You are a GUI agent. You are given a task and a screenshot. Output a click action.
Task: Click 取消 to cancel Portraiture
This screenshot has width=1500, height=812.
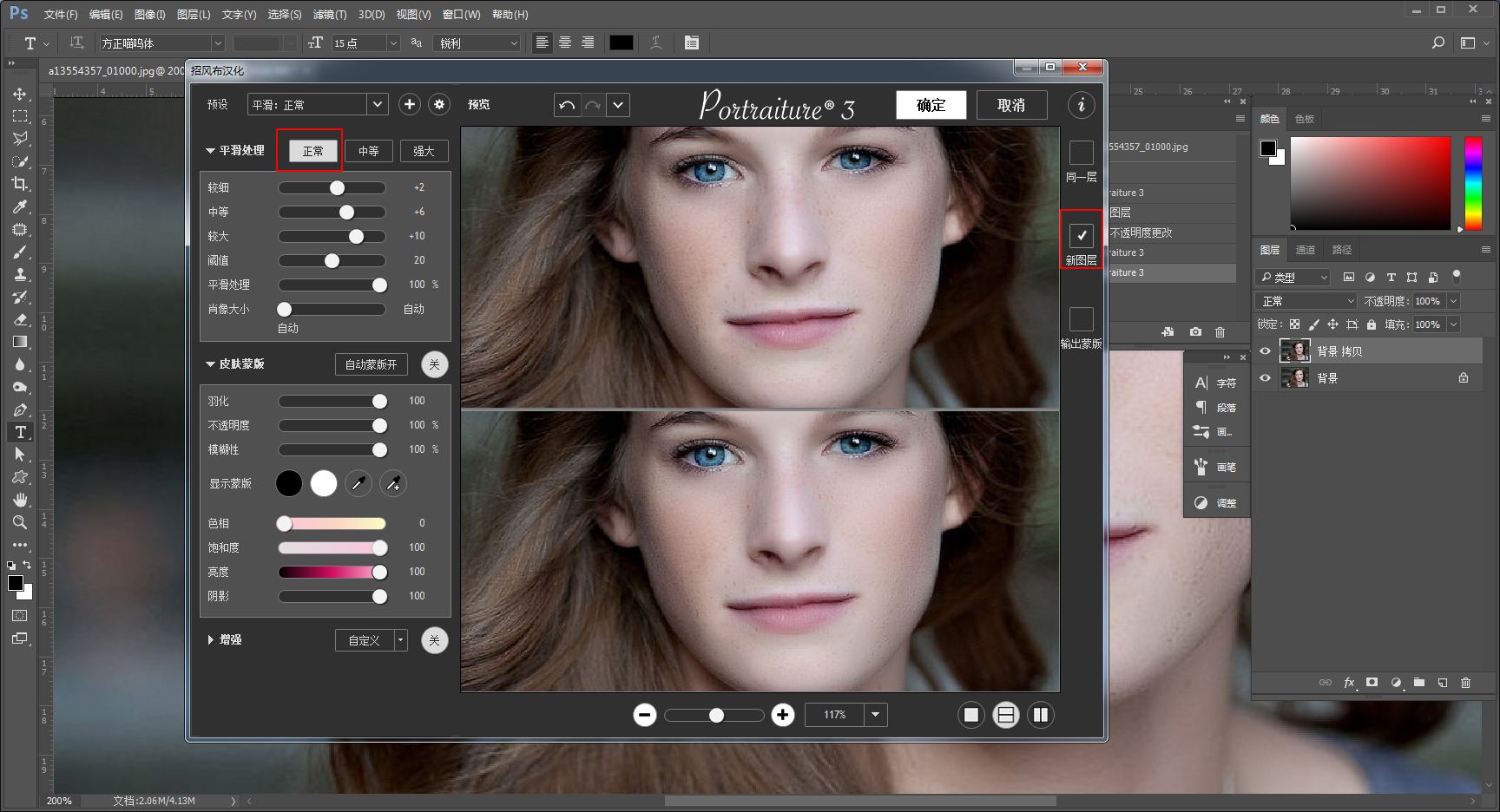tap(1011, 105)
